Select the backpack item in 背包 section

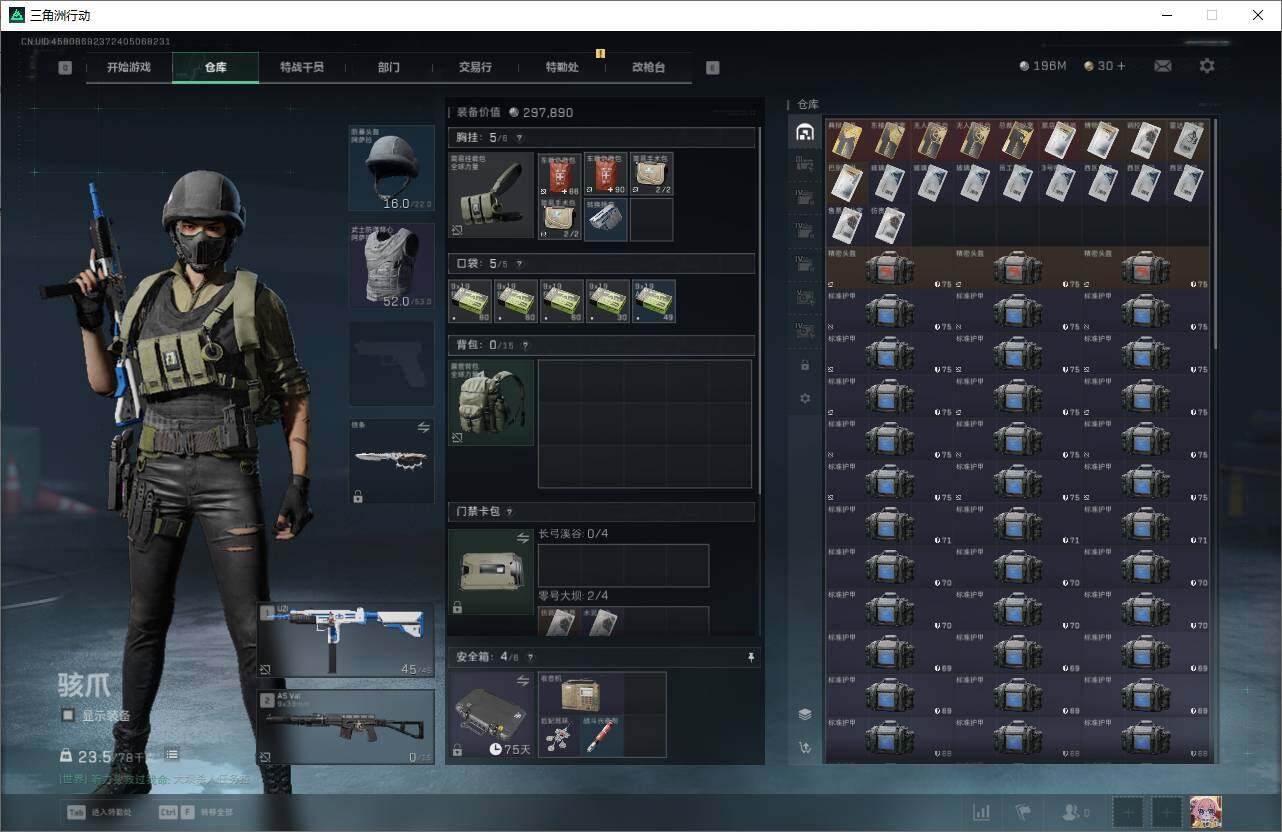(x=491, y=403)
